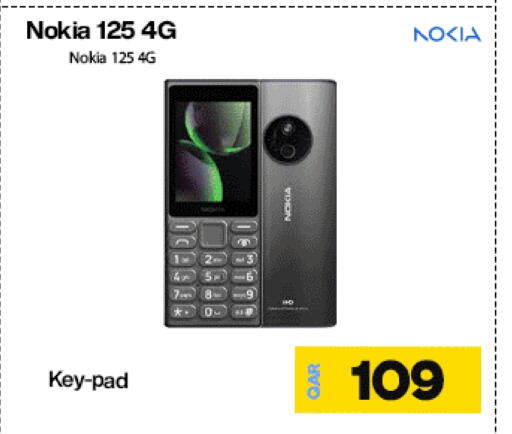Screen dimensions: 512x434
Task: Click the hash key on phone keypad
Action: coord(244,312)
